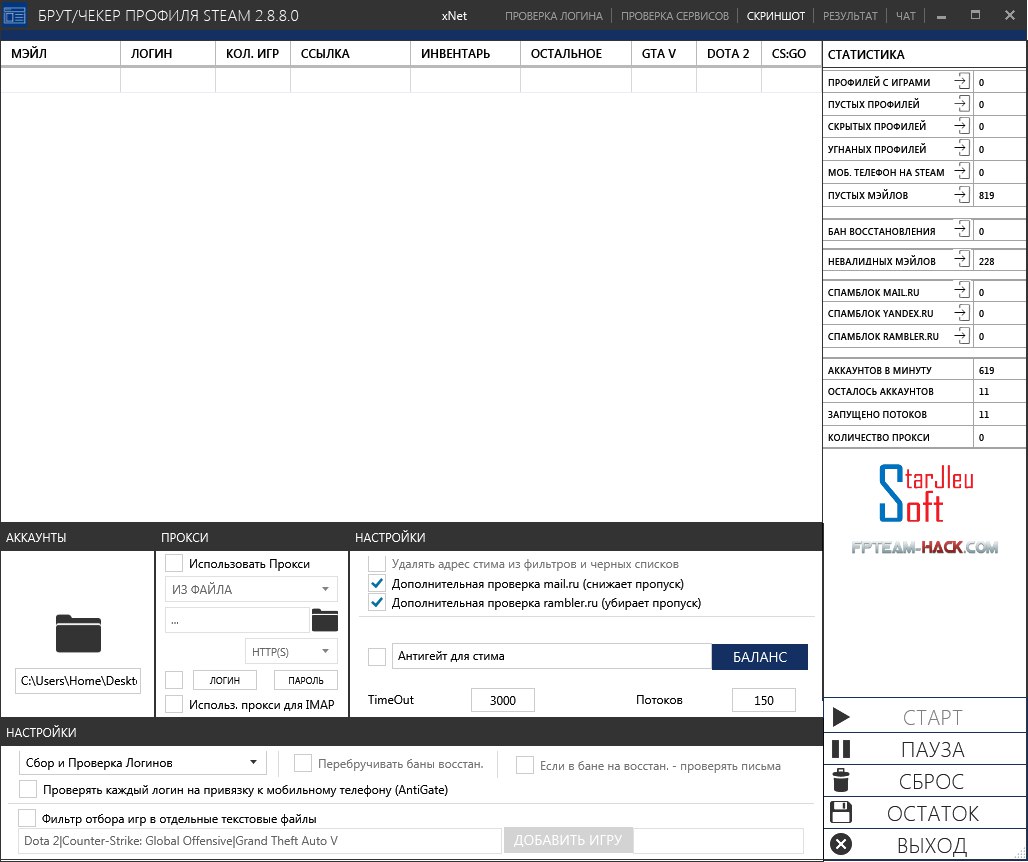Check Удалять адрес стима из фильтров

pyautogui.click(x=377, y=564)
